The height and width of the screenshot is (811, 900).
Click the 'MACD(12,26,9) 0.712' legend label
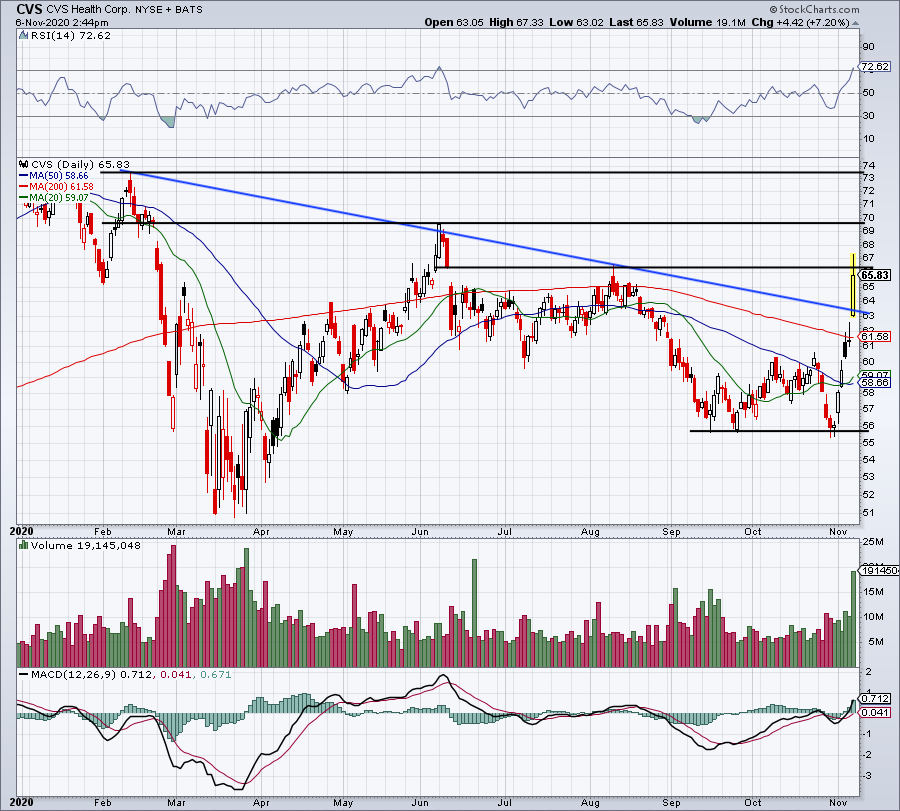[x=92, y=674]
